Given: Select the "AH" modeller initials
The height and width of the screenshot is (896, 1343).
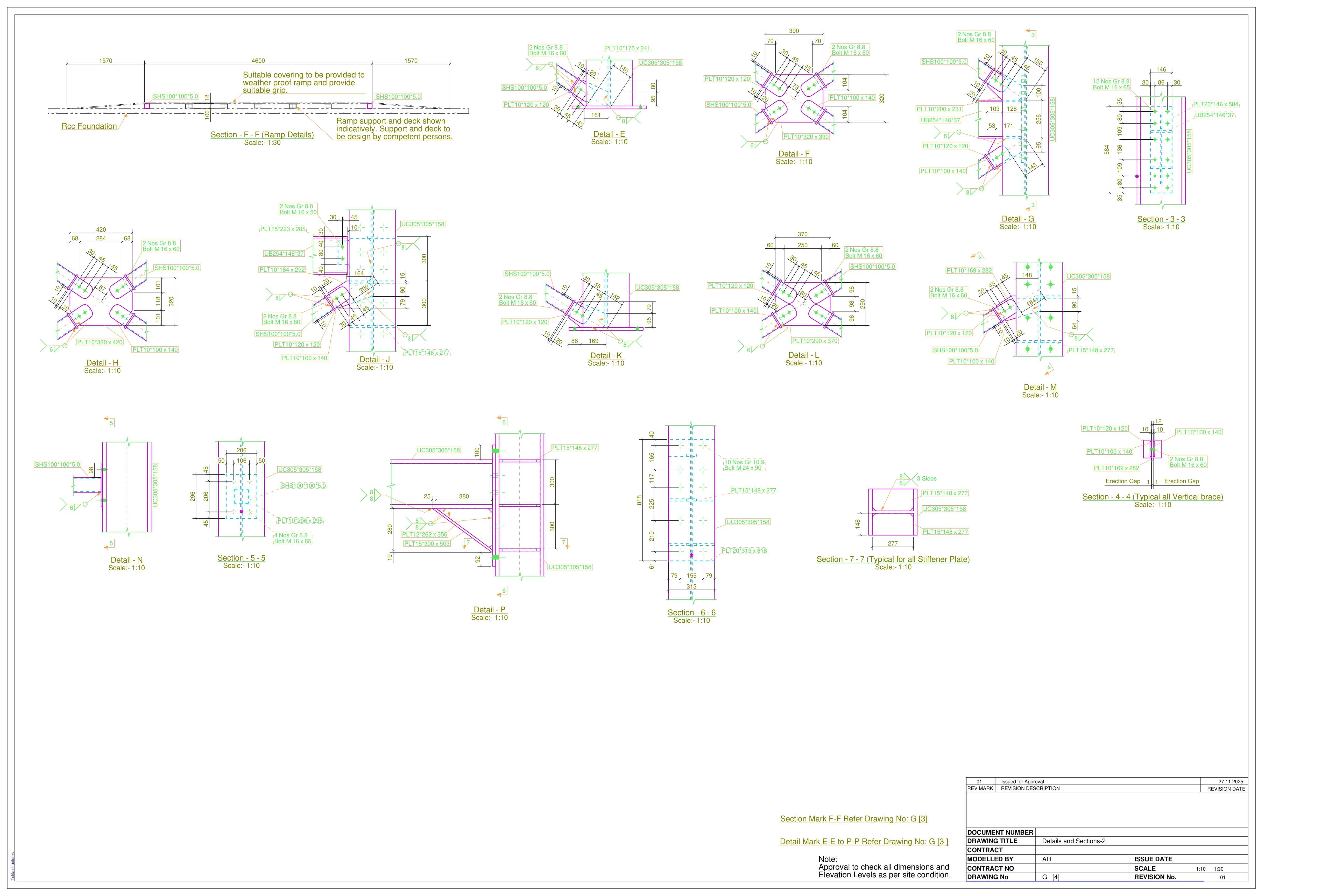Looking at the screenshot, I should click(1046, 859).
